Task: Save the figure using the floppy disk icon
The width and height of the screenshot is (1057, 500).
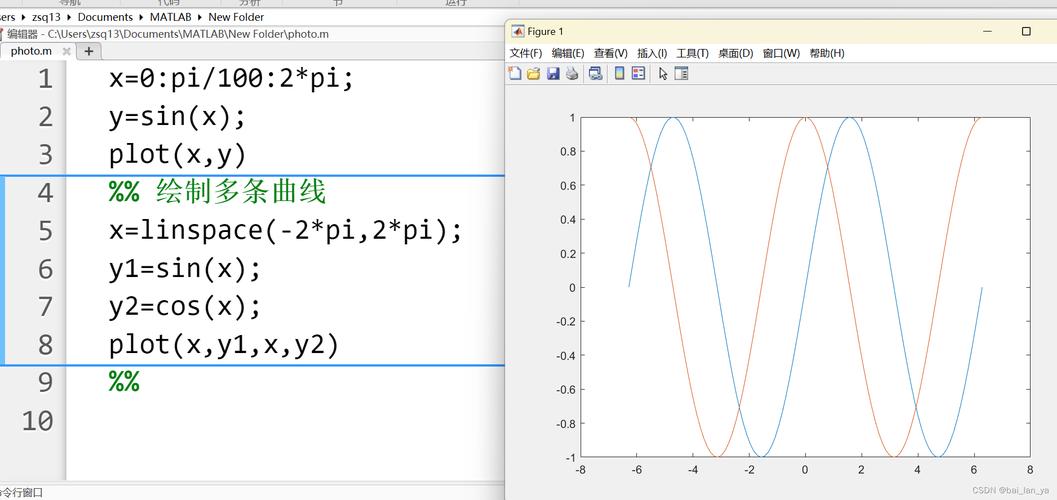Action: click(553, 74)
